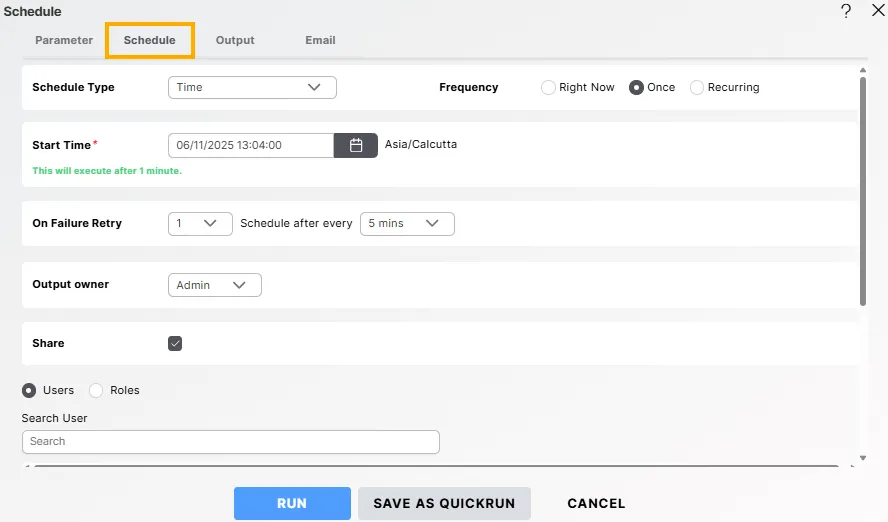Expand the On Failure Retry count dropdown
The height and width of the screenshot is (522, 888).
200,224
